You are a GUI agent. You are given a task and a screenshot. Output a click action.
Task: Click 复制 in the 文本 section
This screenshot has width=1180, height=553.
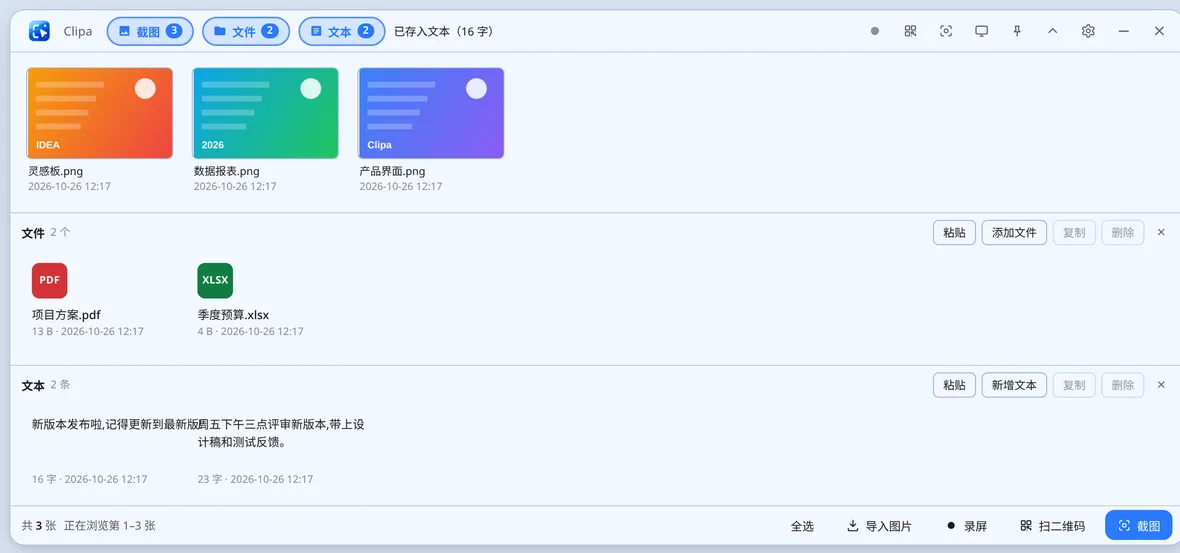[1074, 385]
